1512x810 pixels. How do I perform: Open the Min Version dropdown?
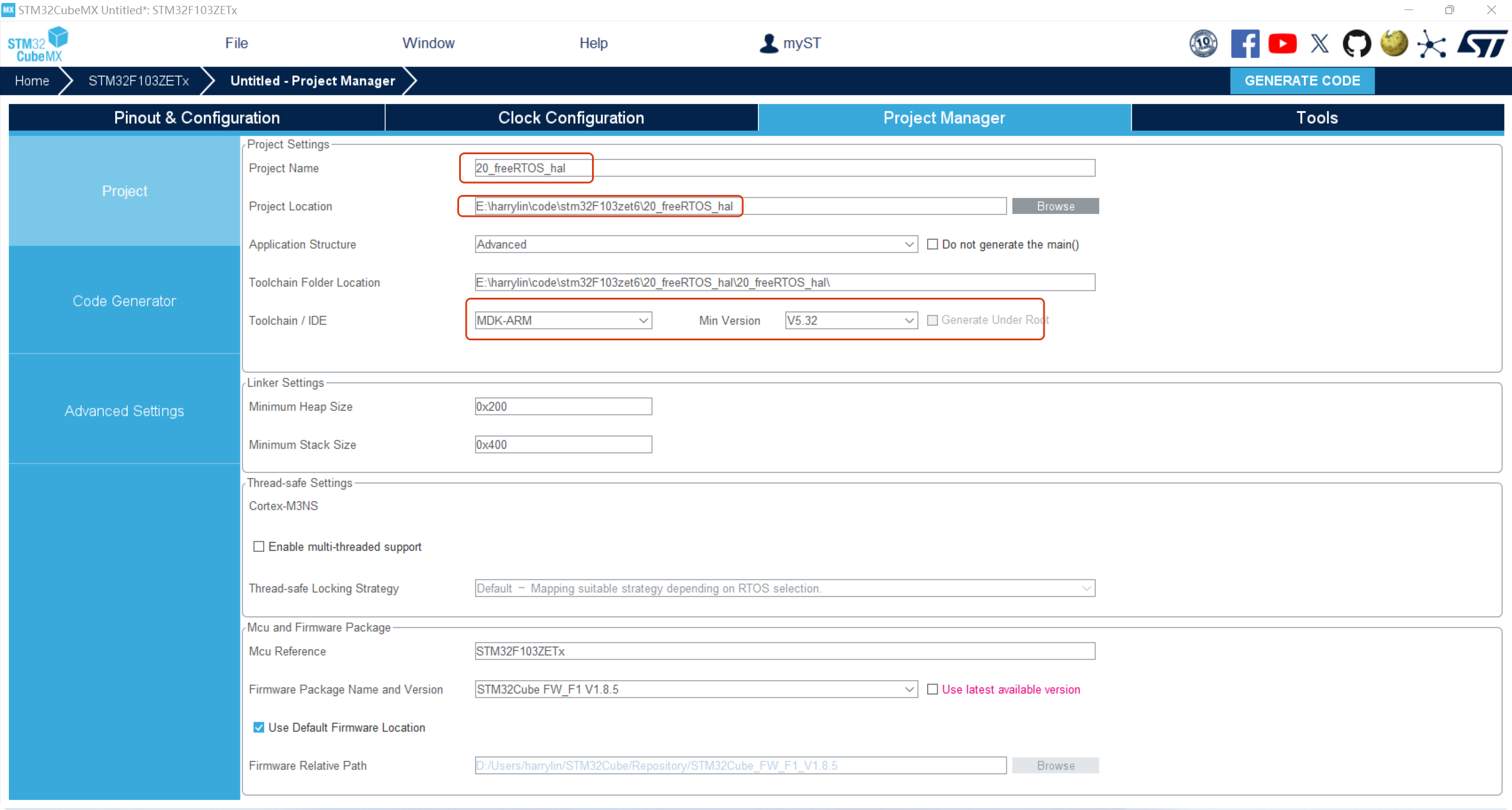pyautogui.click(x=851, y=320)
